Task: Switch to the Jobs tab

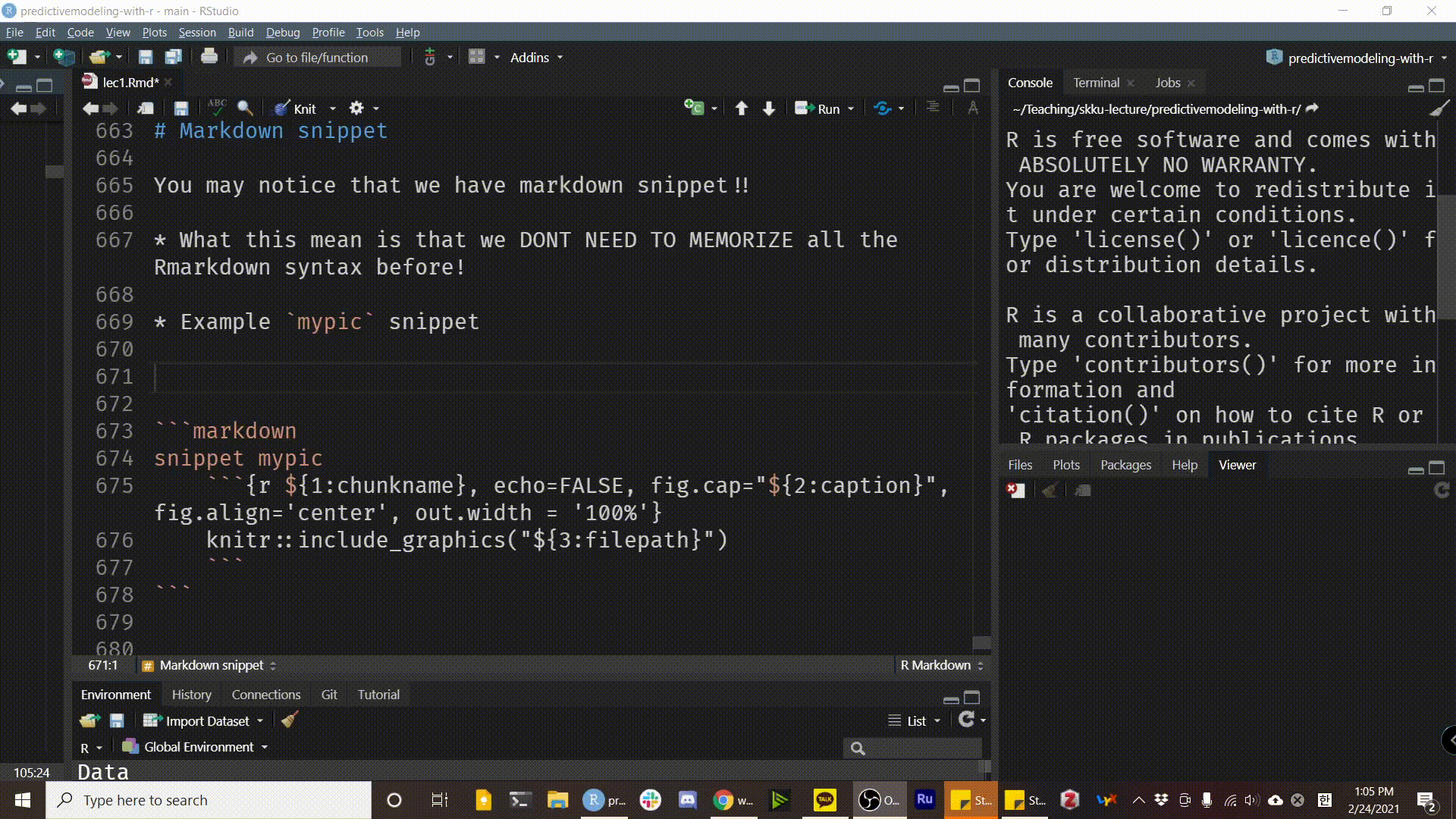Action: point(1168,83)
